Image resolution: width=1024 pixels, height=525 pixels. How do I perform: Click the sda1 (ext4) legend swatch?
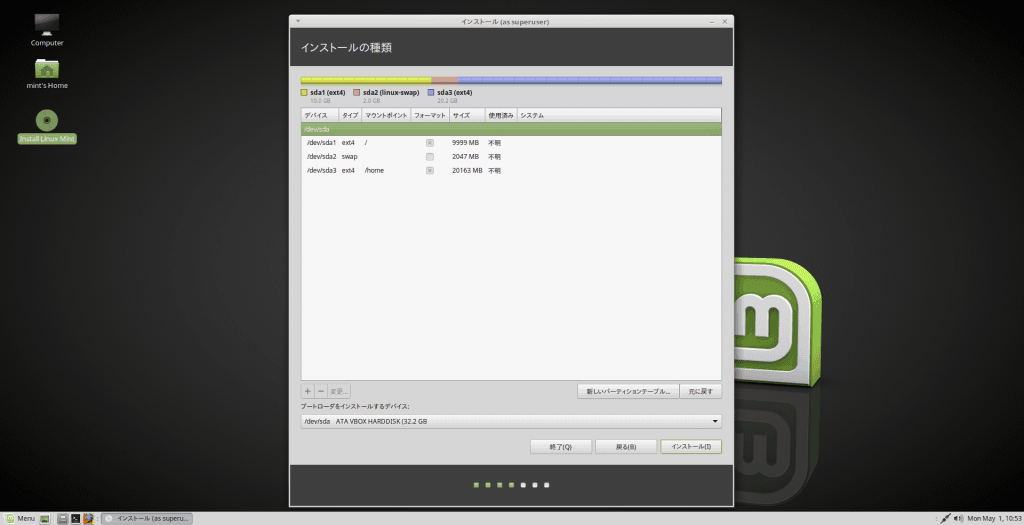pyautogui.click(x=304, y=93)
